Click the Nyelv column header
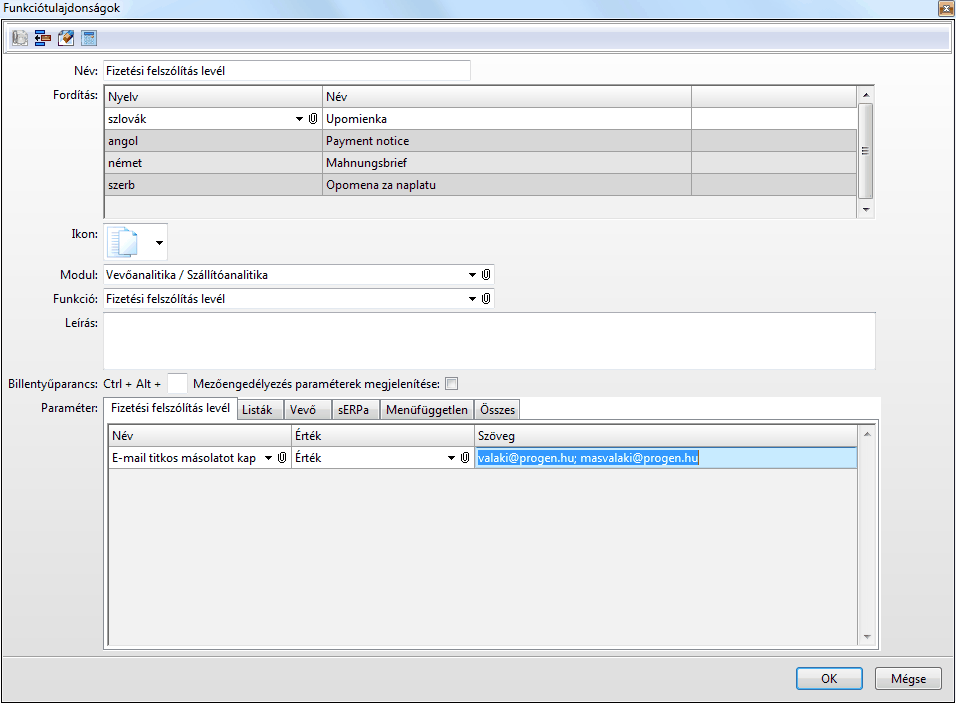This screenshot has width=956, height=704. coord(213,97)
